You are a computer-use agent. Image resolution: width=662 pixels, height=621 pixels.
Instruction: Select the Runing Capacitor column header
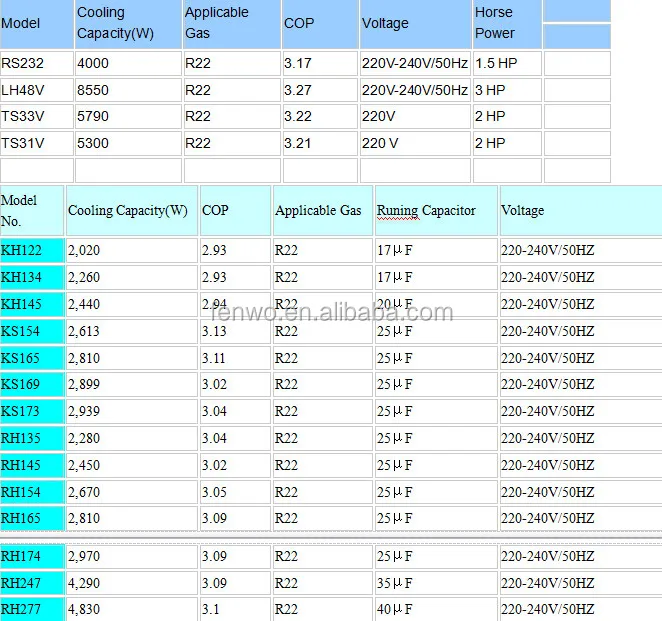(x=426, y=211)
